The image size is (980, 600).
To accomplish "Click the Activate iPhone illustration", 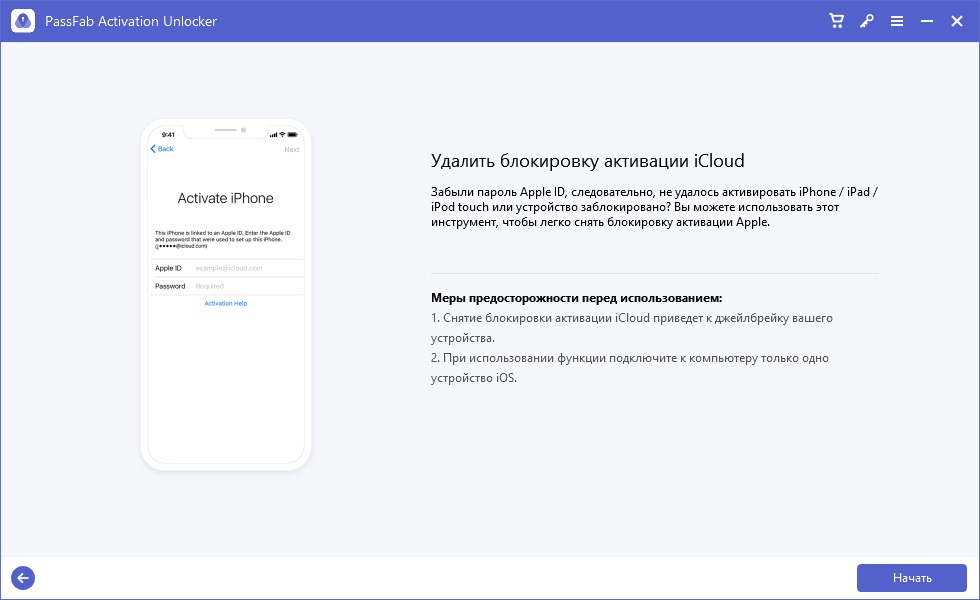I will point(226,294).
